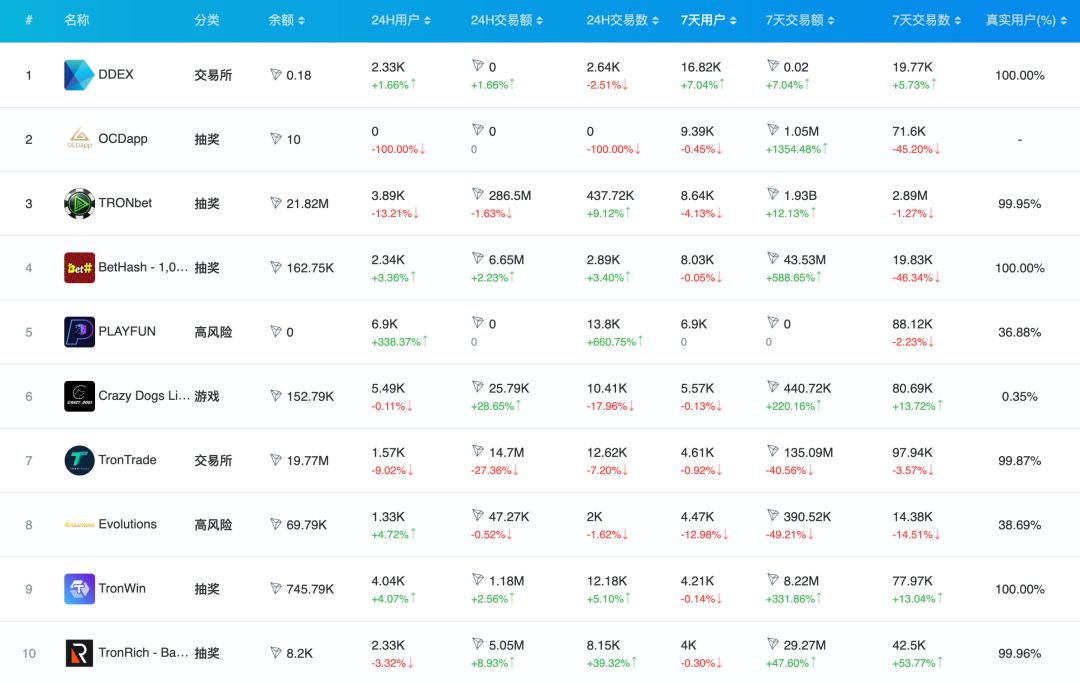Click the 16.82K 7-day users value
The image size is (1080, 684).
(700, 67)
